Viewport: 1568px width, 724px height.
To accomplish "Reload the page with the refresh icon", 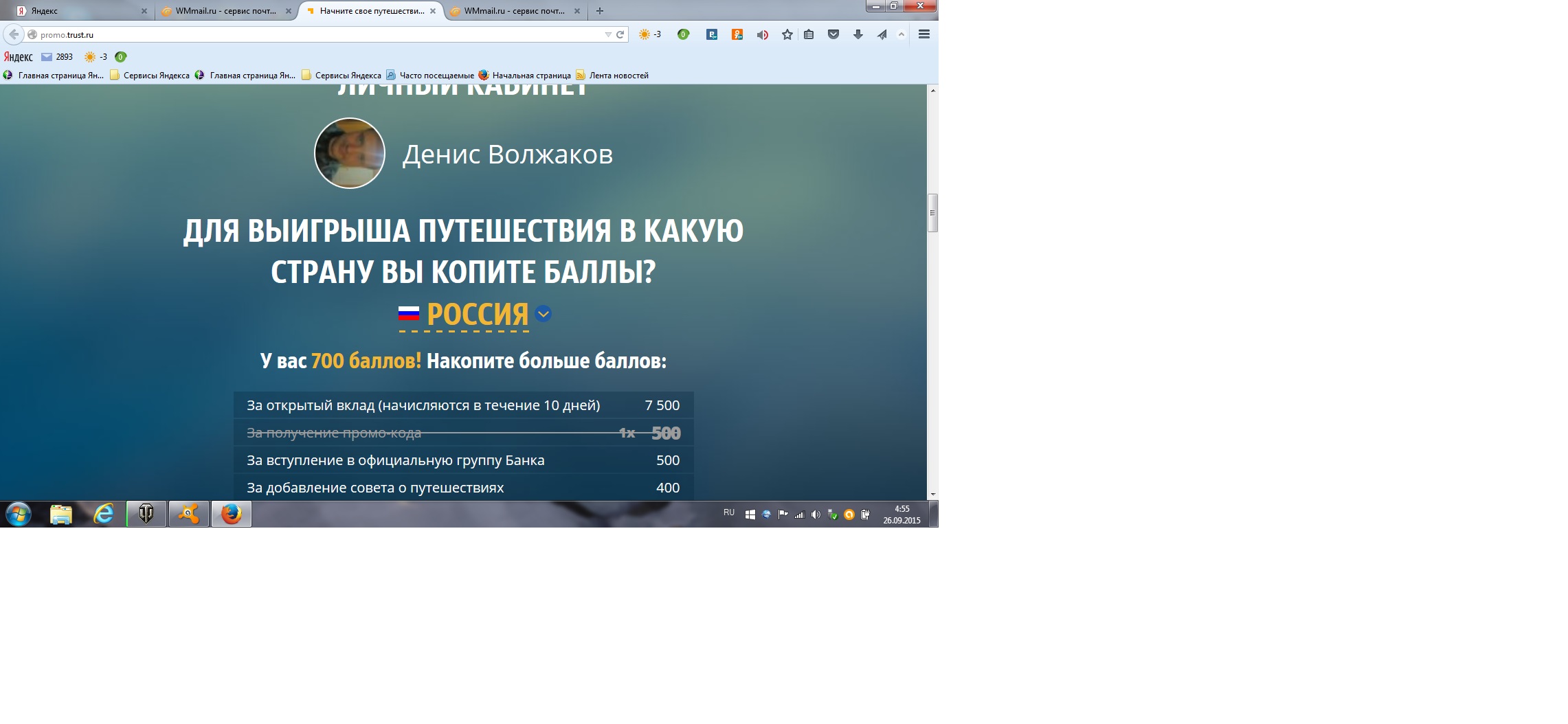I will pos(620,34).
